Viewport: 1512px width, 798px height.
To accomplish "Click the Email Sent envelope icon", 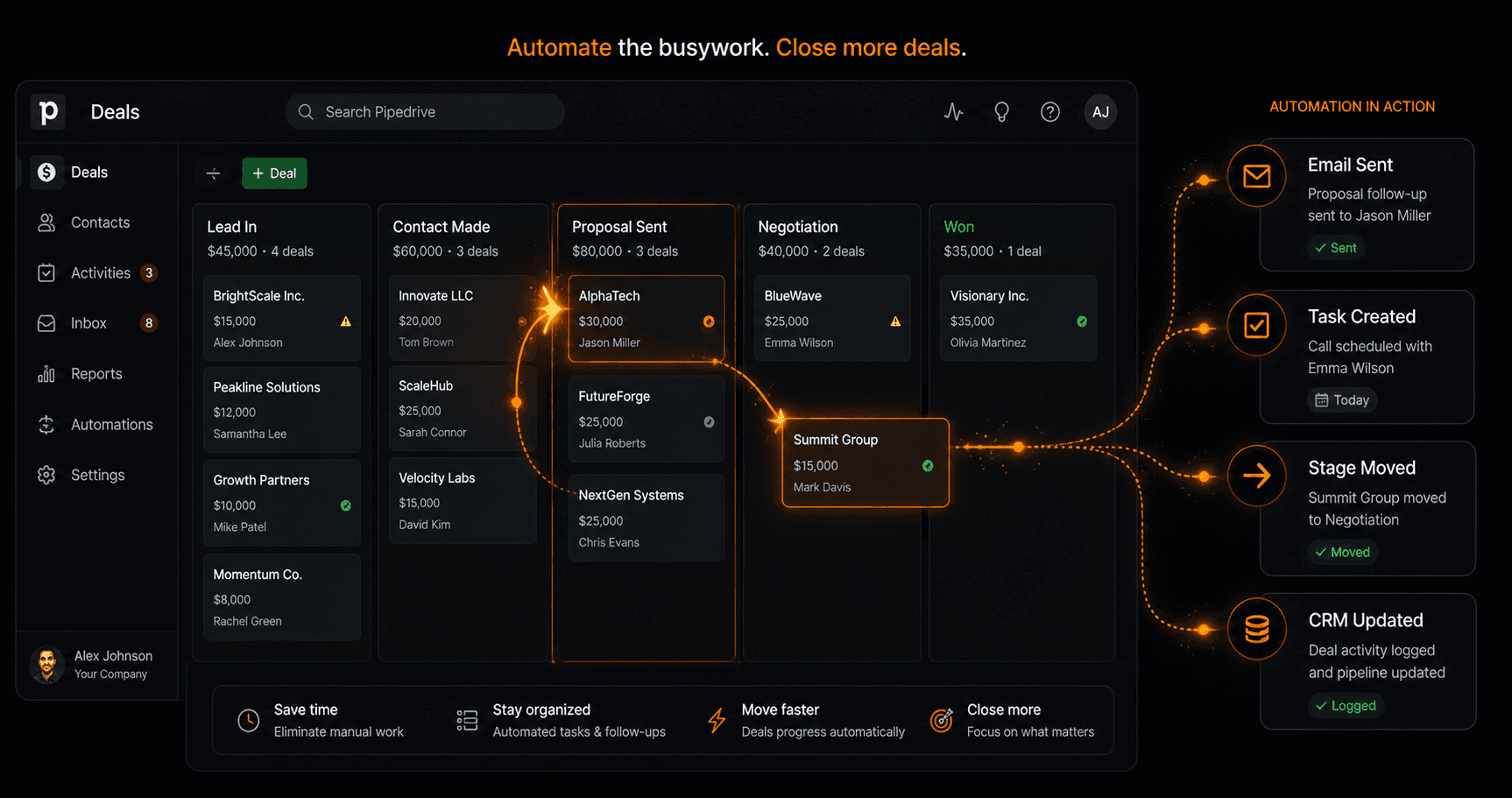I will point(1257,176).
